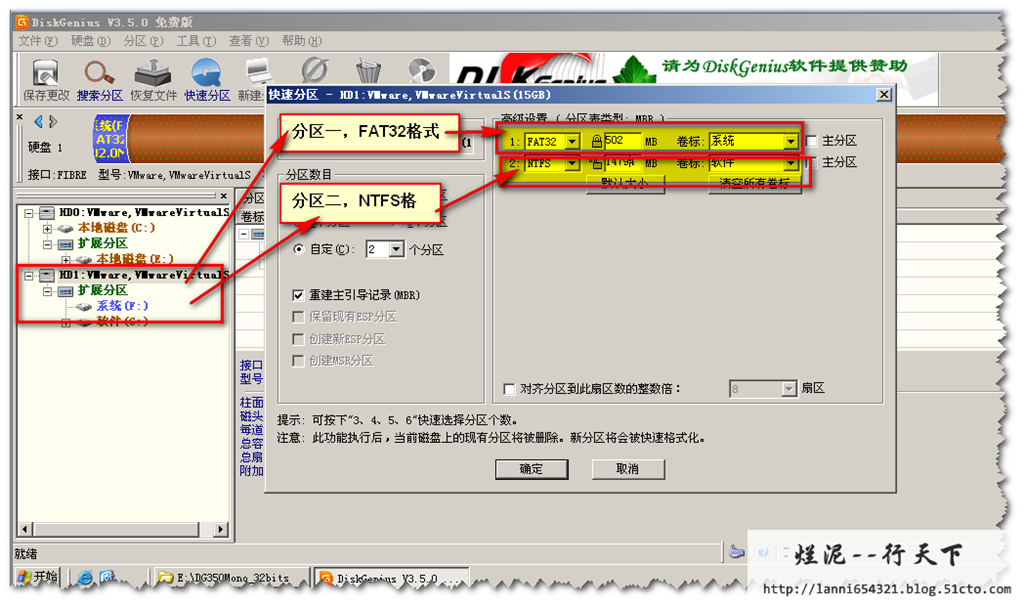Click the 保存更改 (Save Changes) toolbar icon
The height and width of the screenshot is (606, 1024).
coord(46,73)
